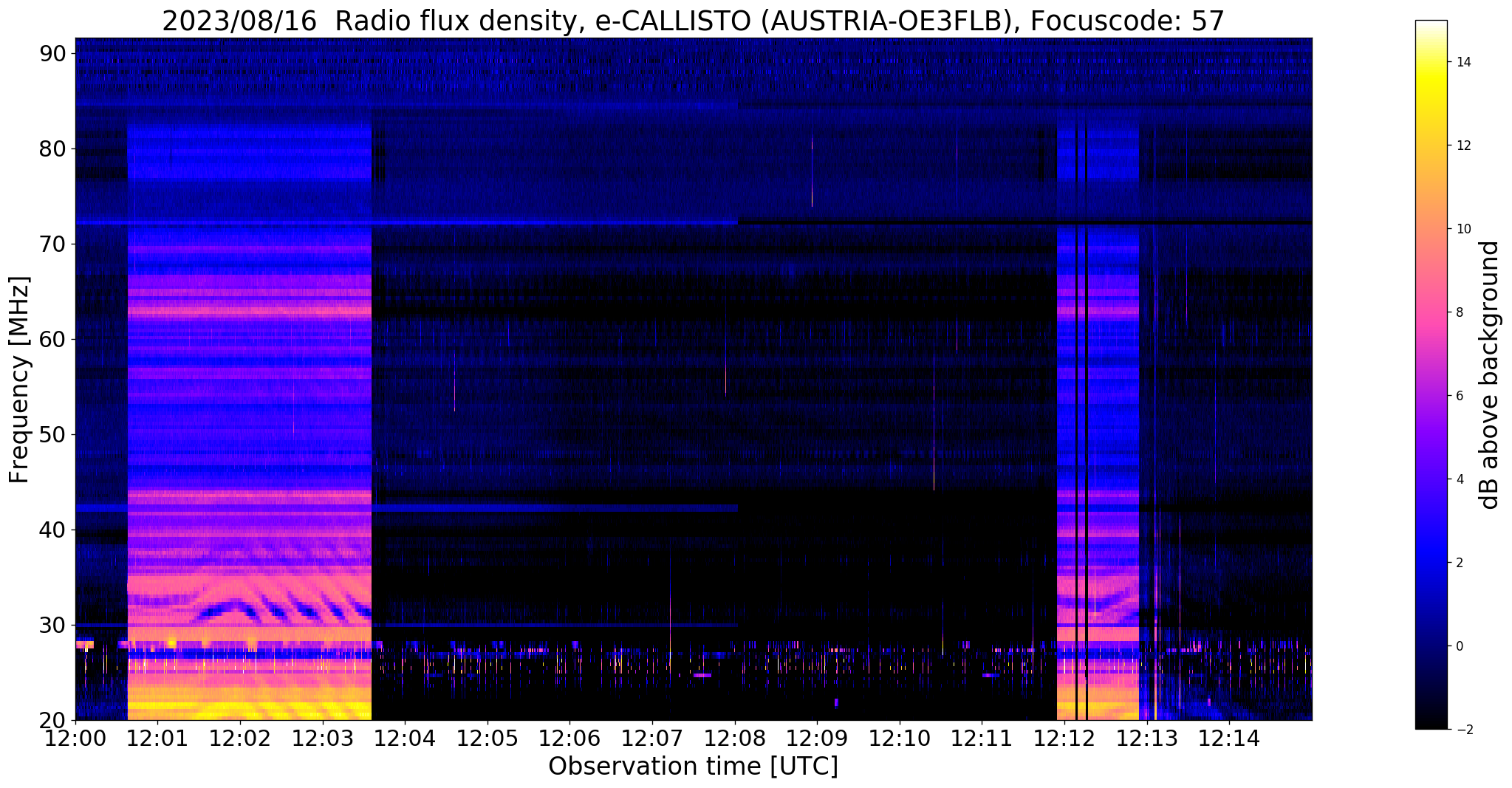Click the colorbar tick label 0
Screen dimensions: 1512x788
click(x=1459, y=646)
